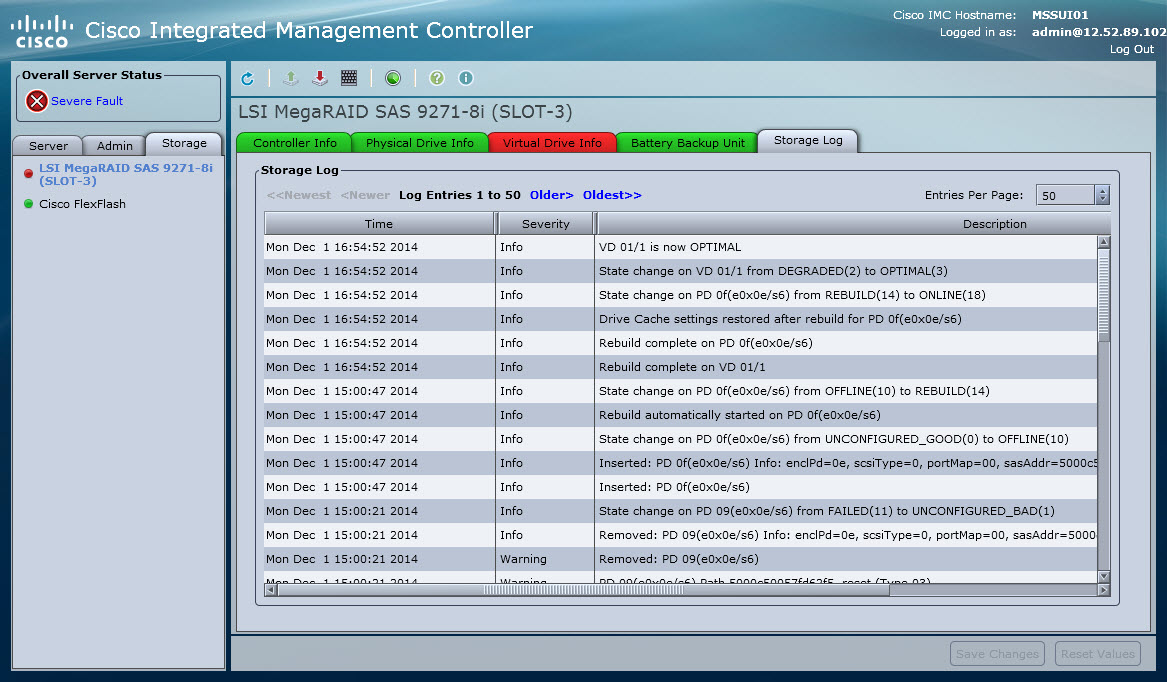The height and width of the screenshot is (682, 1167).
Task: Select 'Rebuild complete on PD 0f(e0x0e/s6)' entry
Action: pyautogui.click(x=681, y=343)
